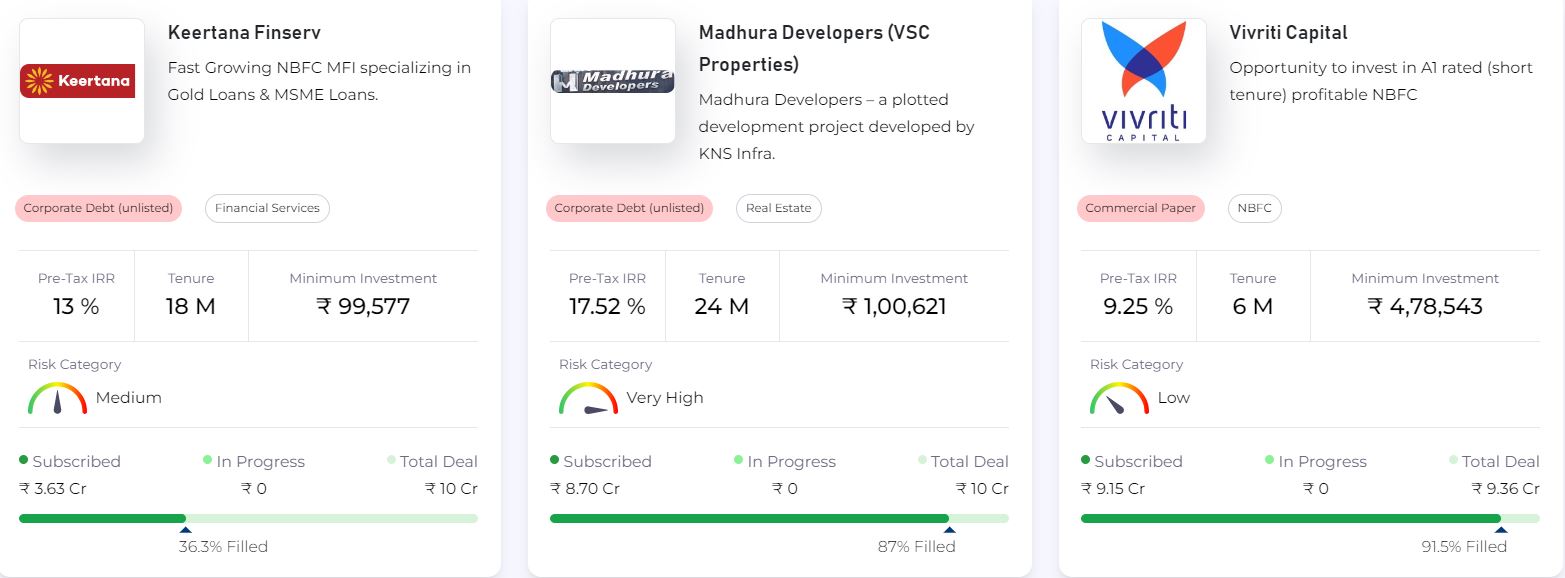This screenshot has height=578, width=1565.
Task: Click the ₹ 9.15 Cr subscribed amount
Action: point(1113,489)
